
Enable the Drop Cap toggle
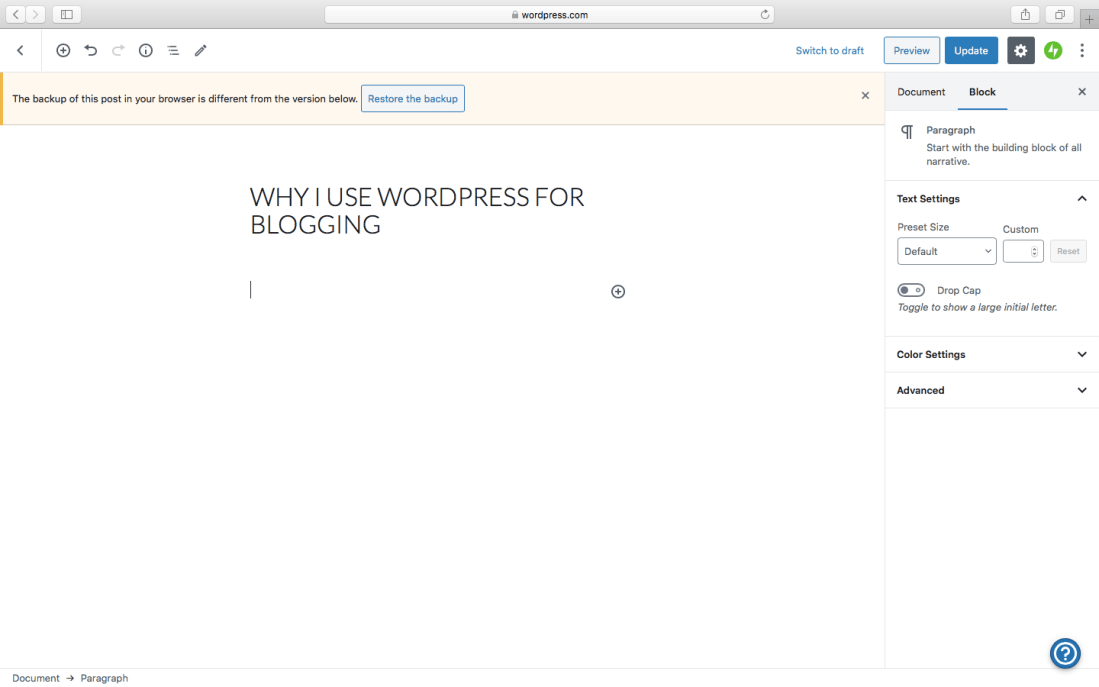pos(911,290)
